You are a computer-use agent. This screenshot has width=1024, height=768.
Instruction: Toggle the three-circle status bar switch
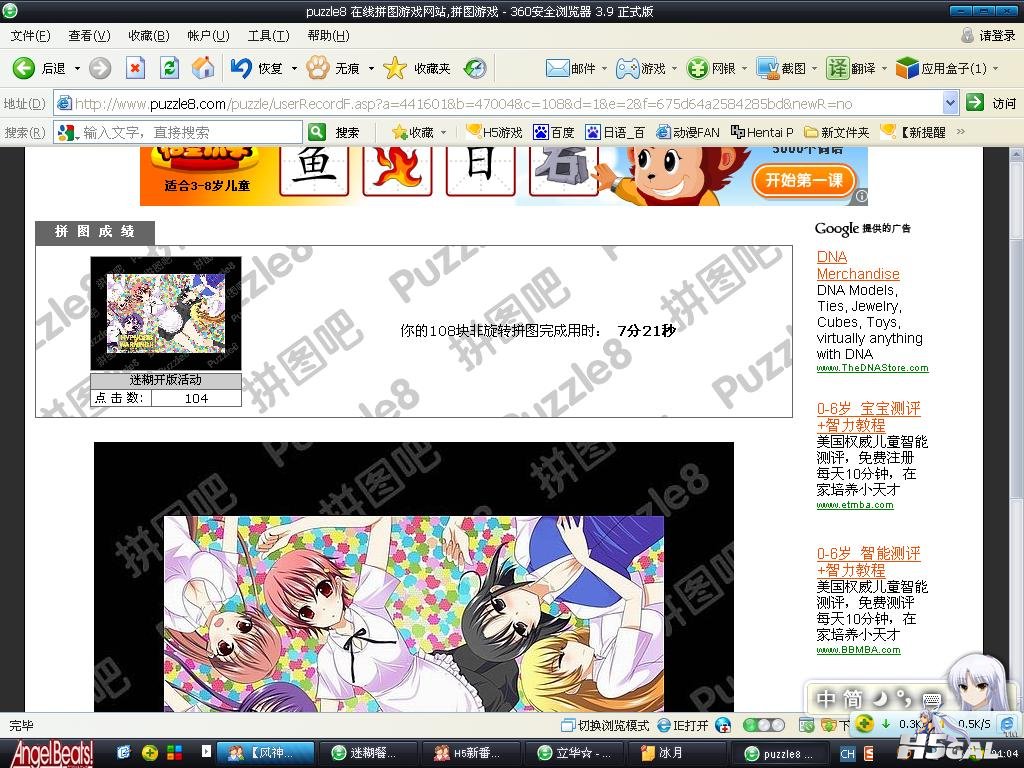click(764, 725)
